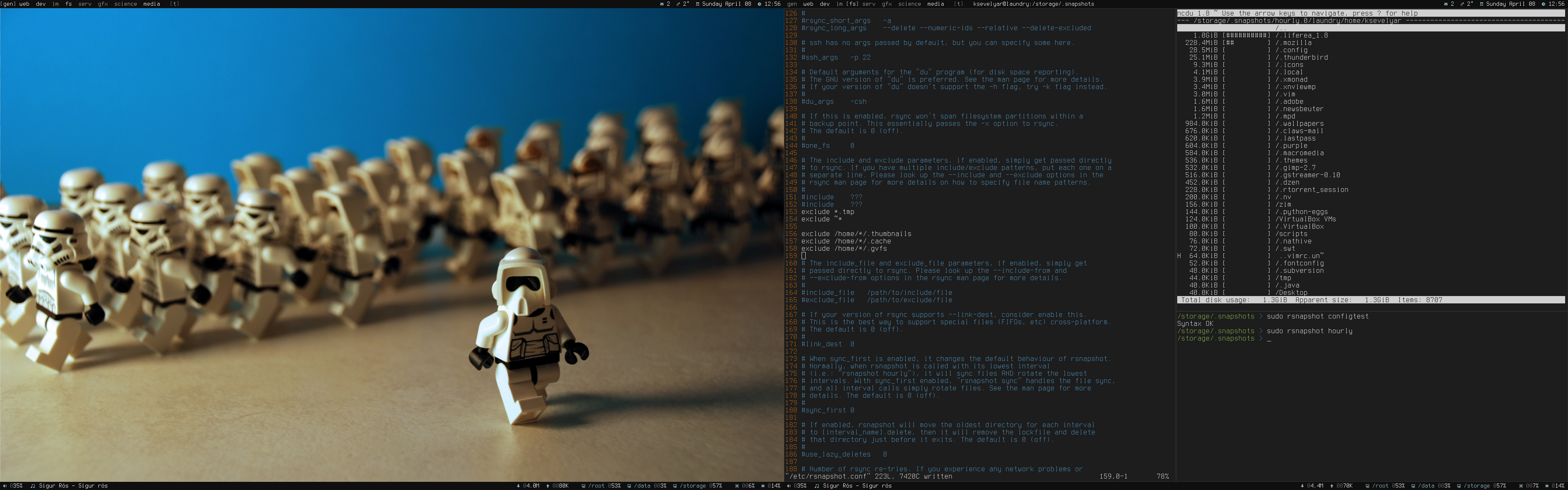Select the /.liferea_1.8 row in ncdu
The height and width of the screenshot is (490, 1568).
click(1371, 35)
